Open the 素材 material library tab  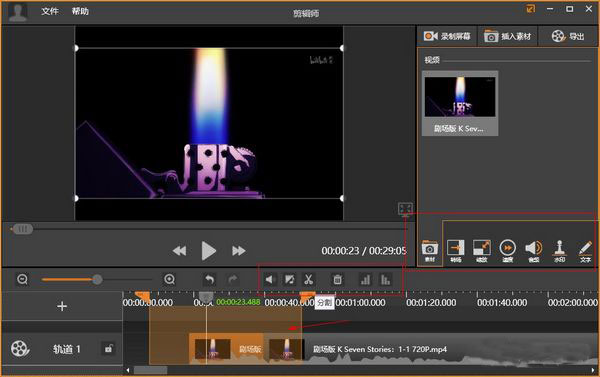pos(430,251)
